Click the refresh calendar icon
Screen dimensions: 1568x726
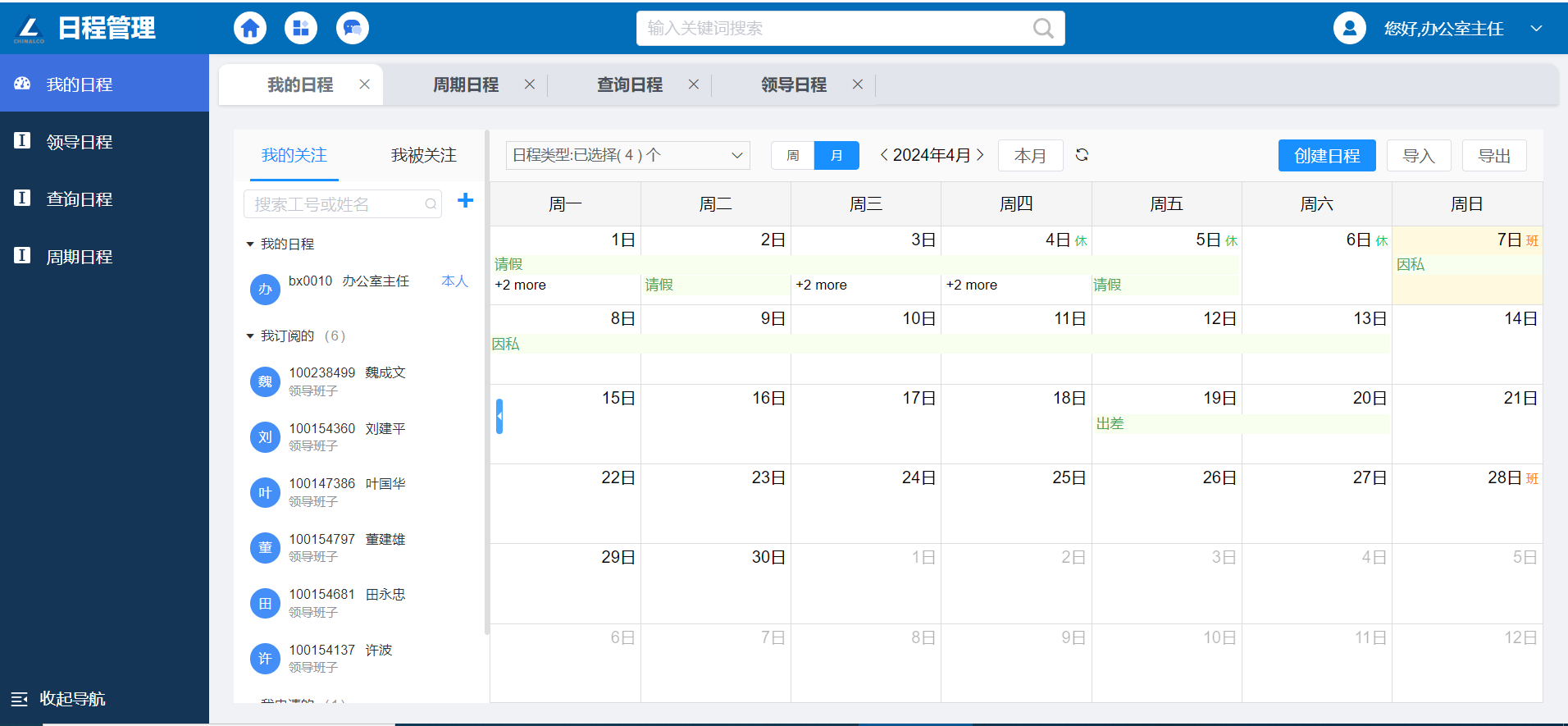pos(1082,155)
